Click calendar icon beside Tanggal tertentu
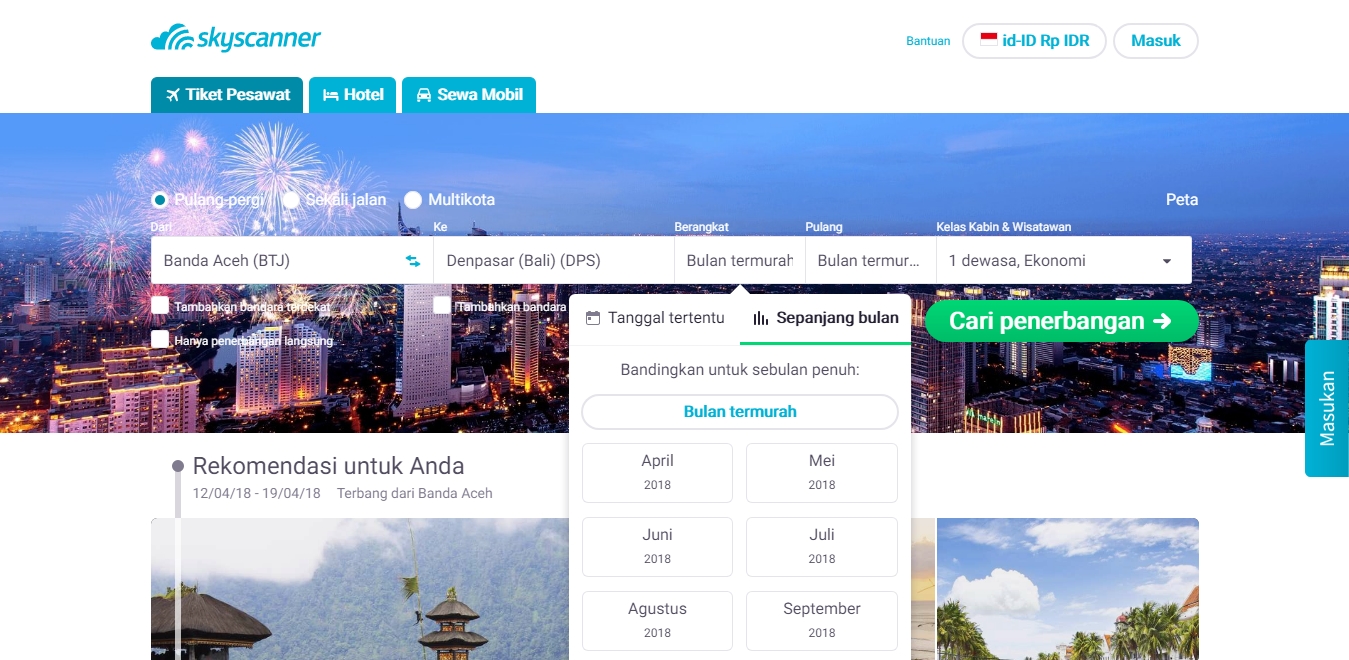 (593, 318)
